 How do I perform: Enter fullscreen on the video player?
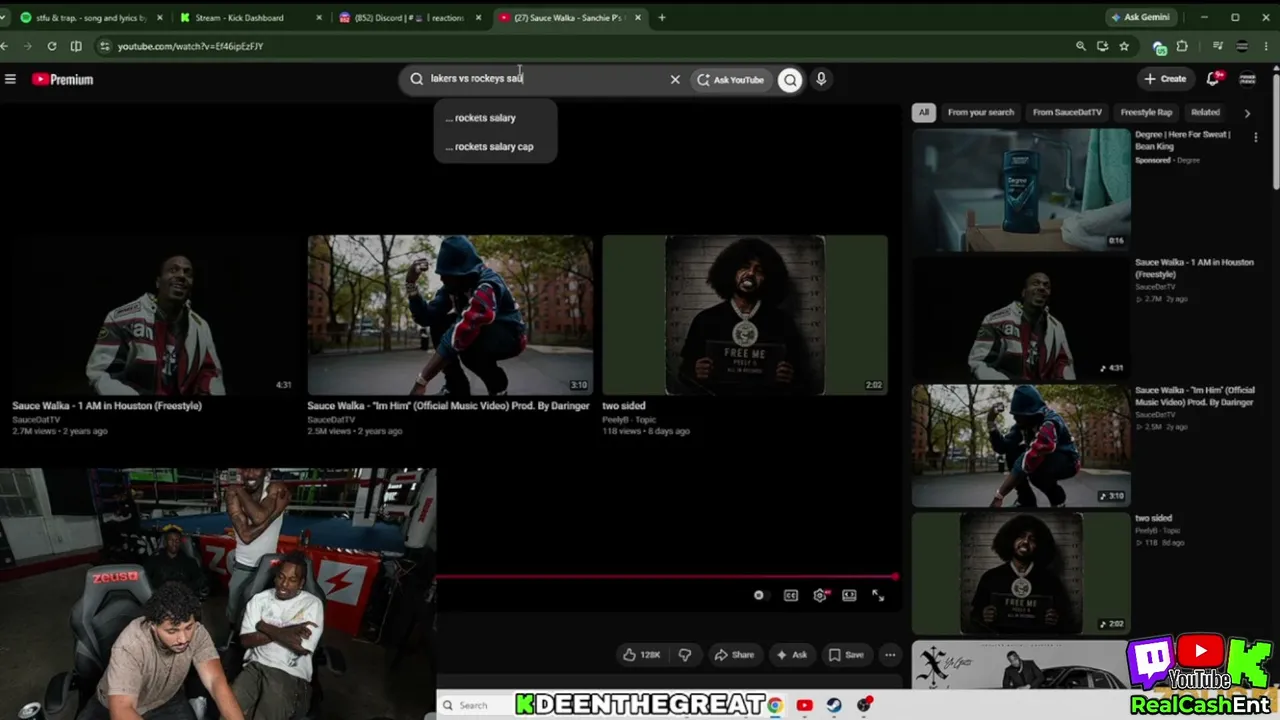(x=878, y=596)
